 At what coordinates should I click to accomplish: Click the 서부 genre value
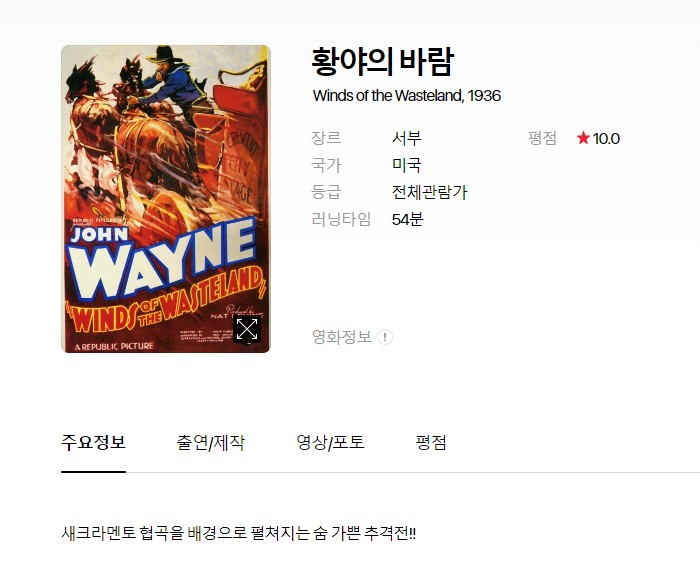pos(406,138)
